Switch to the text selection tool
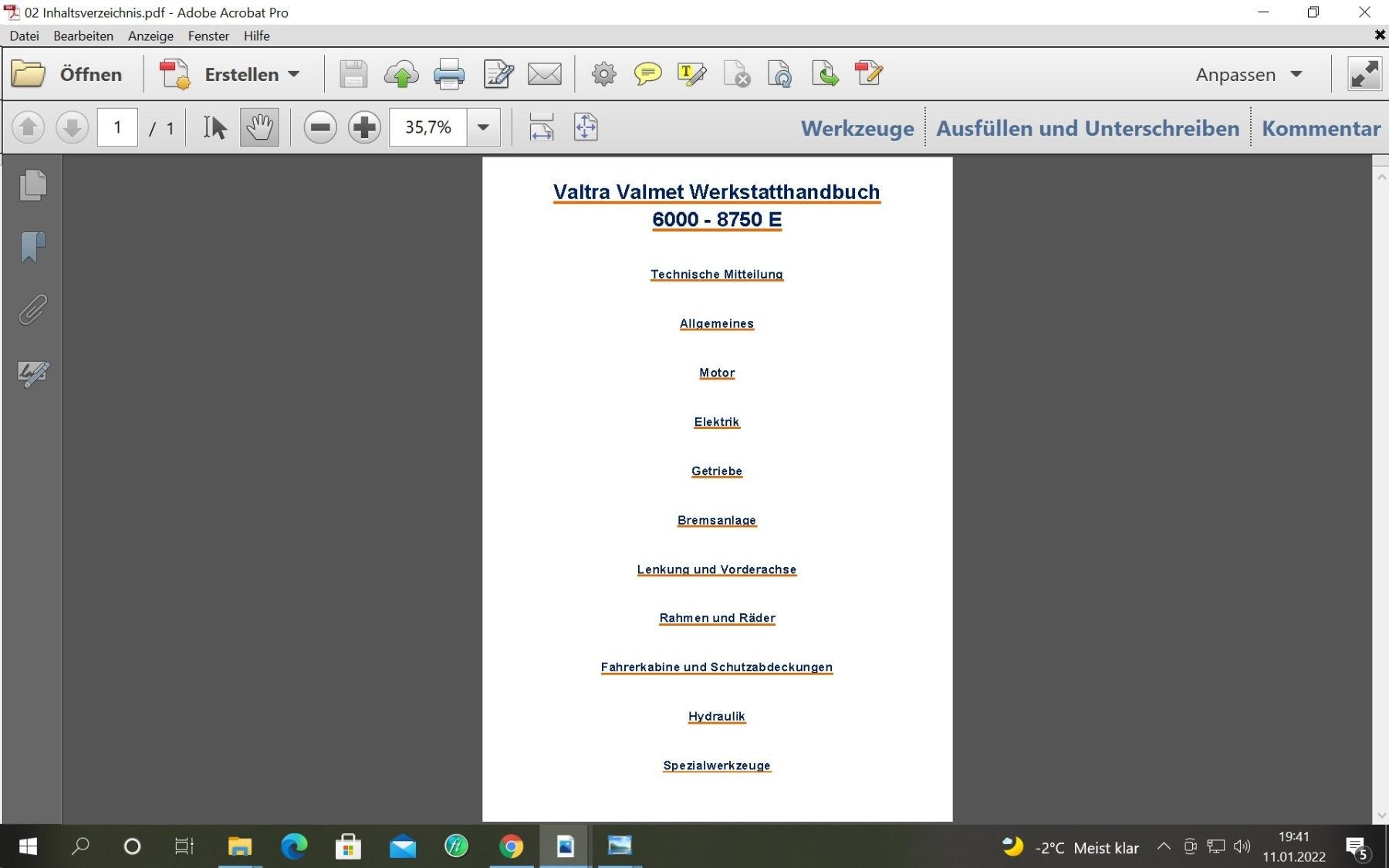This screenshot has height=868, width=1389. [x=215, y=127]
